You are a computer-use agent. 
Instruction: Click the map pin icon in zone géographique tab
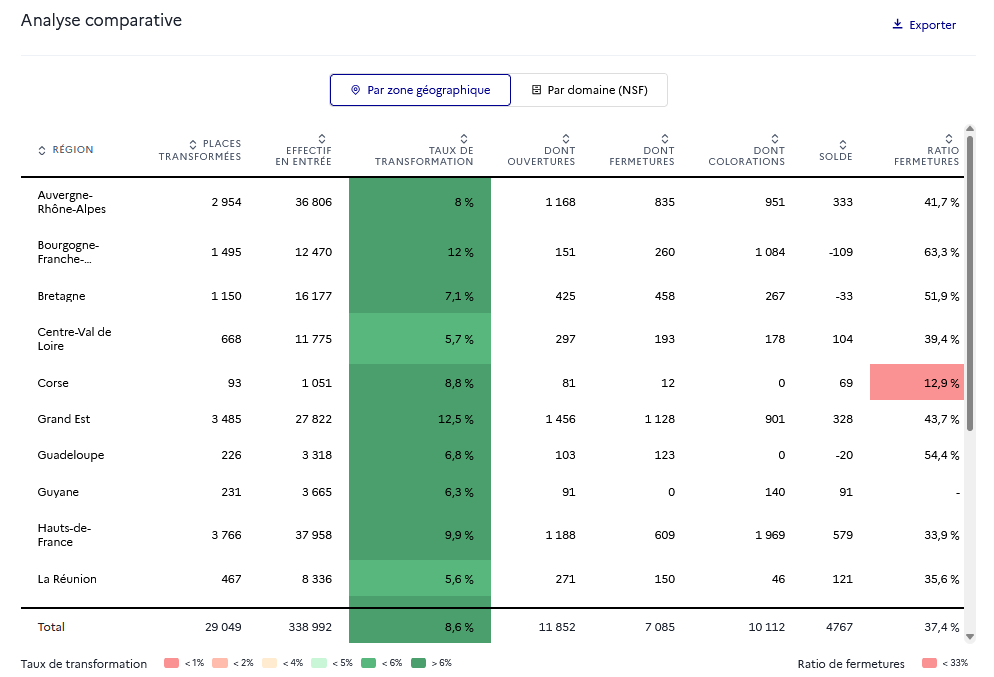point(356,90)
